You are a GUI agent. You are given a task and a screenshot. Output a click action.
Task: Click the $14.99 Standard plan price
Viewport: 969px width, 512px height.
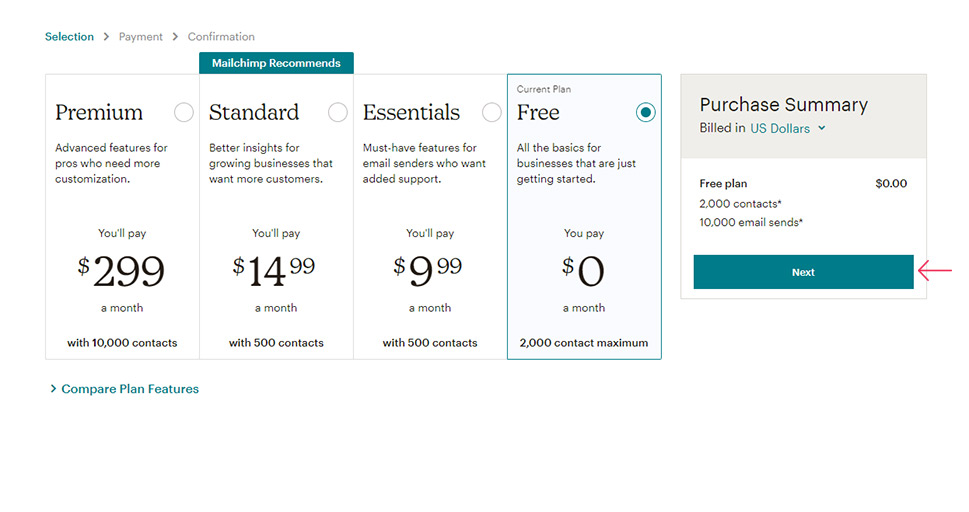pyautogui.click(x=274, y=271)
